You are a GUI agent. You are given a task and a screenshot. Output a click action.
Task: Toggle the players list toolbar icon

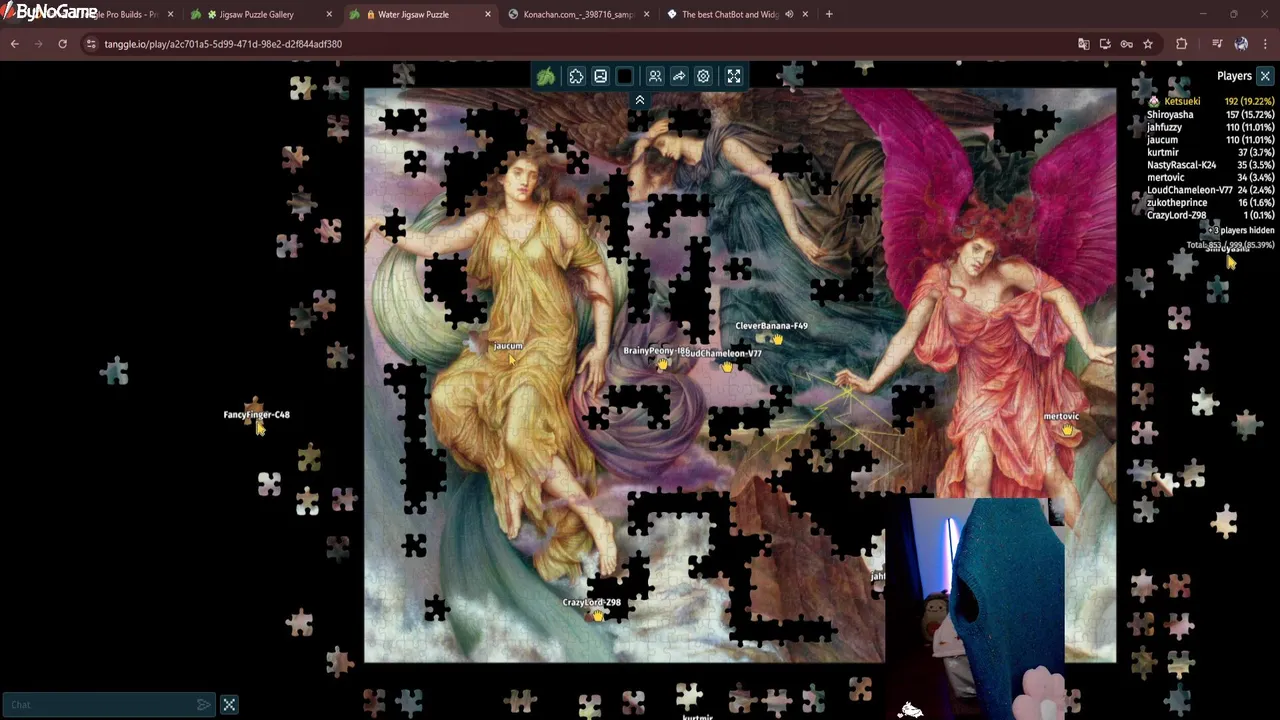tap(655, 76)
